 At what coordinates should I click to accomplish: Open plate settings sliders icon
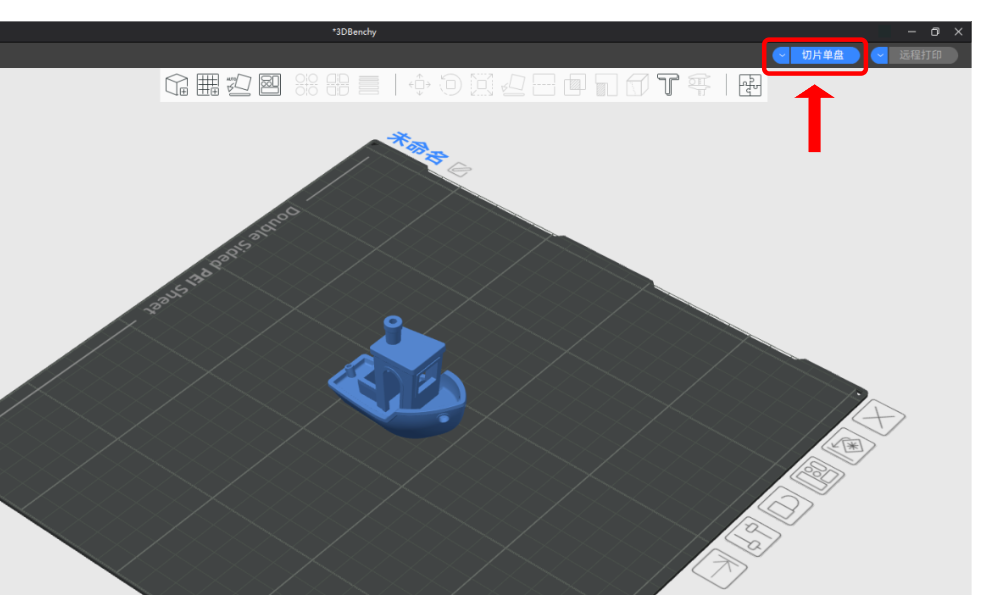click(x=753, y=537)
